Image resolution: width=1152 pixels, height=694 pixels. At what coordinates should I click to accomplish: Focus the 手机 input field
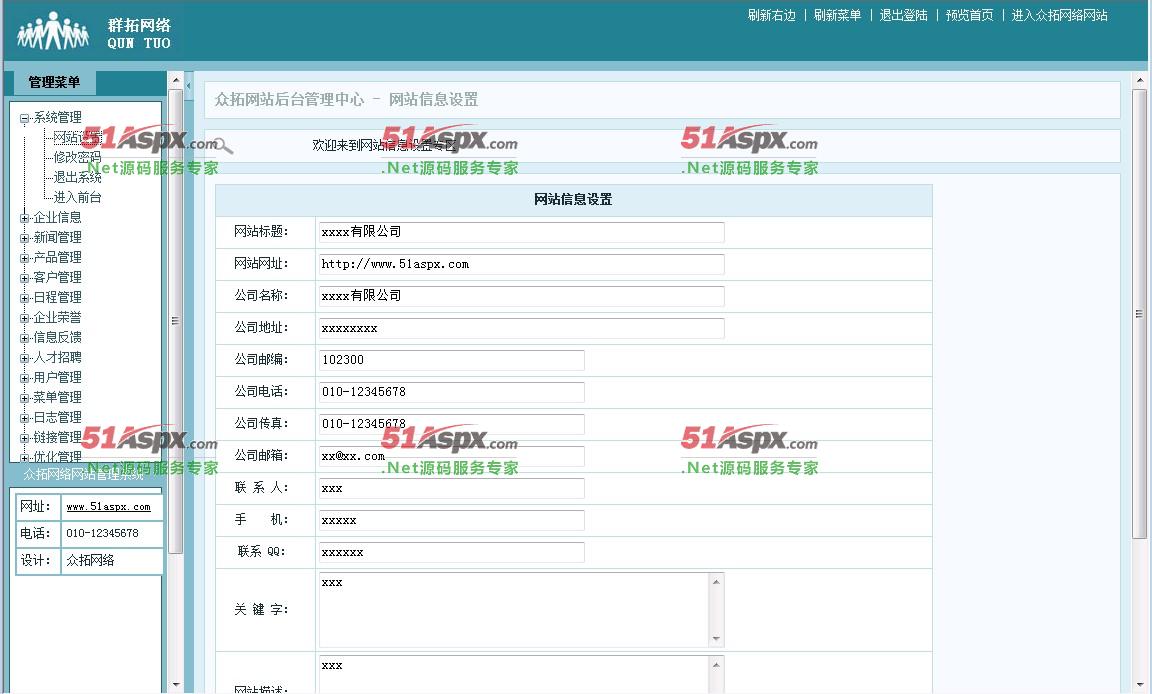click(452, 520)
